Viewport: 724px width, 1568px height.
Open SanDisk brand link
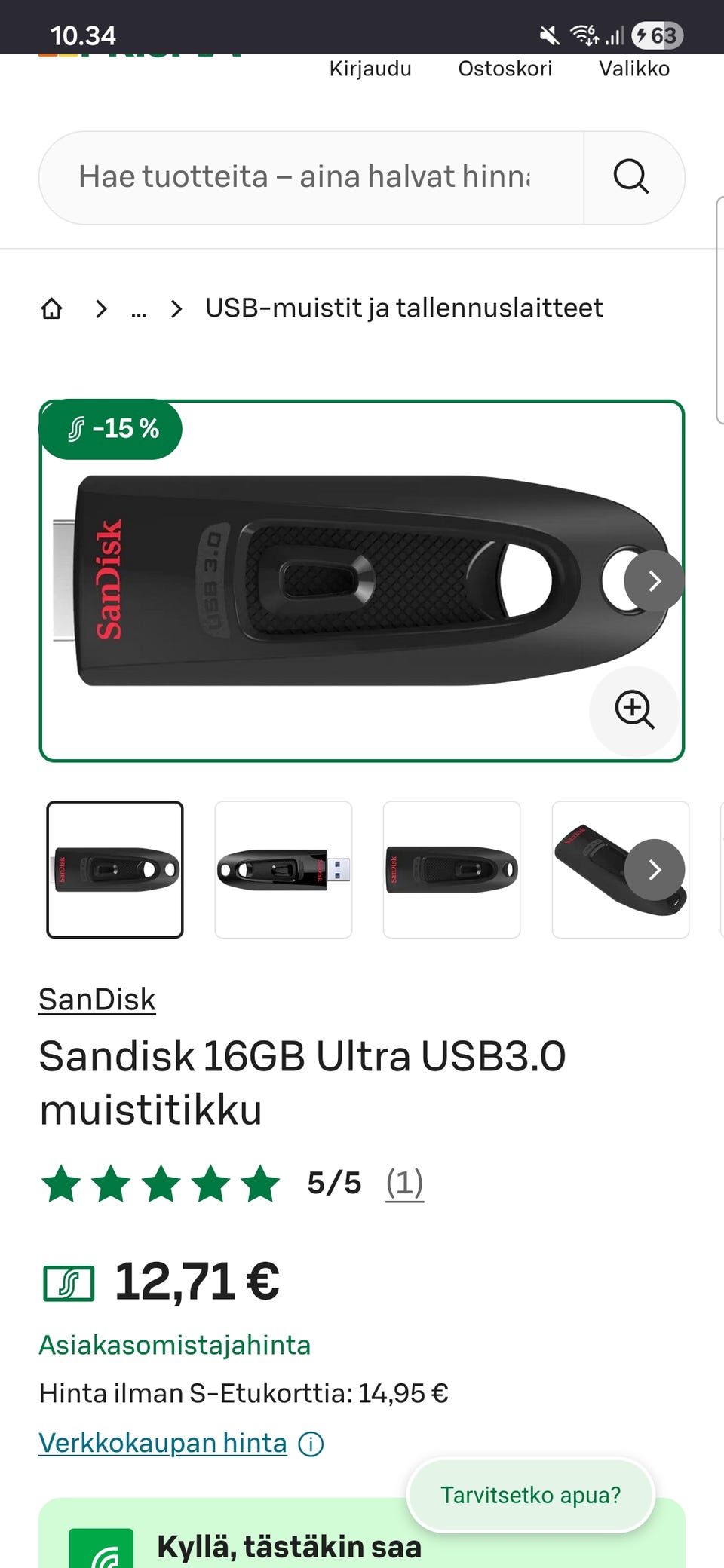[97, 1000]
